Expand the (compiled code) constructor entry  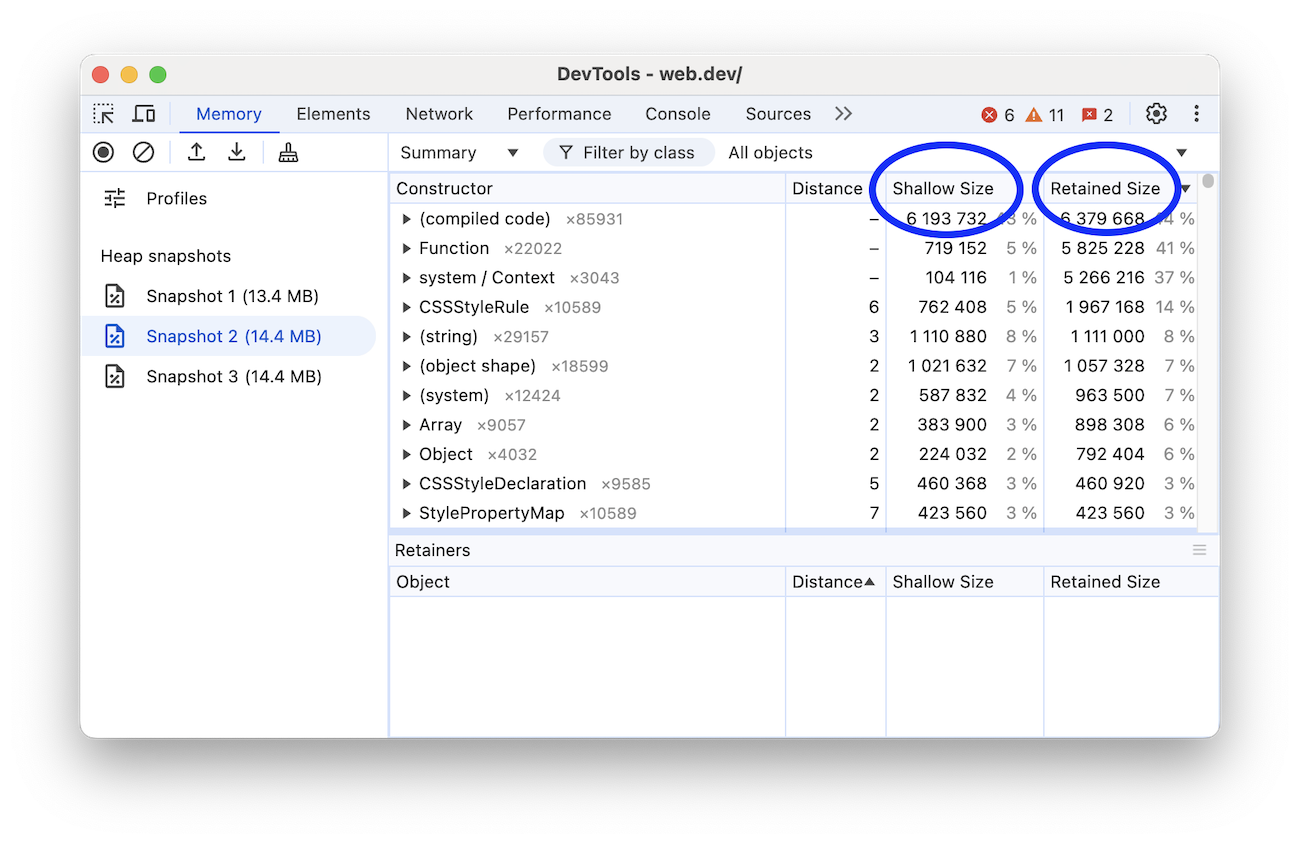pyautogui.click(x=406, y=218)
